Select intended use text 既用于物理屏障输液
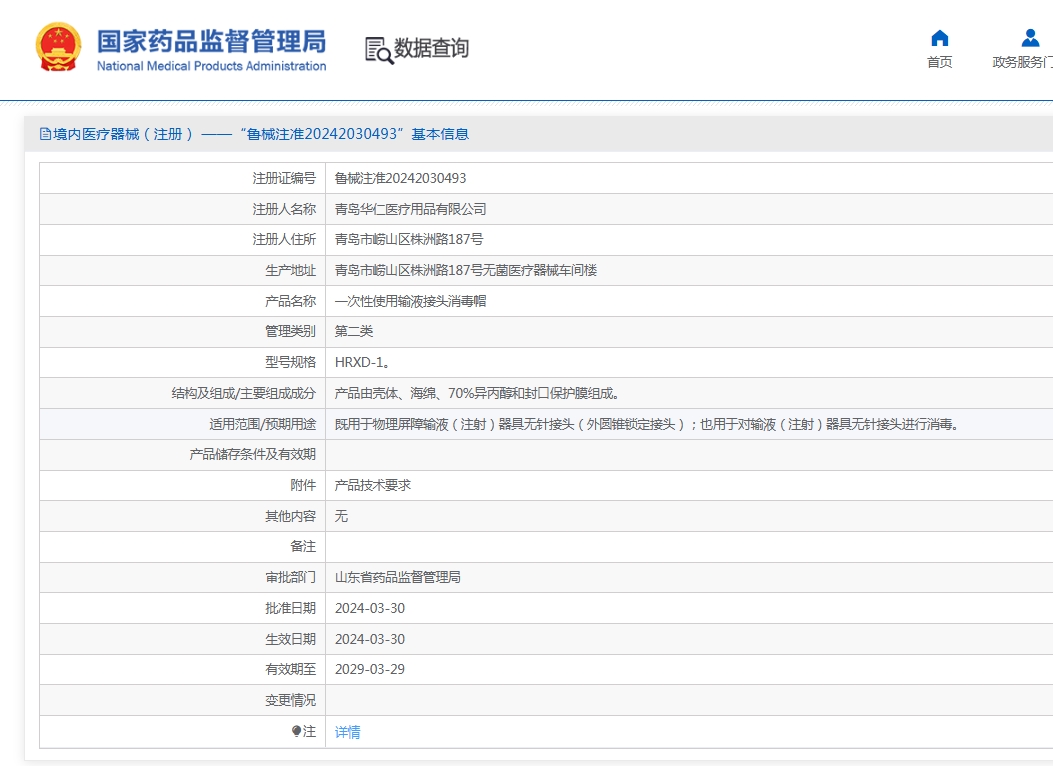 click(x=648, y=424)
